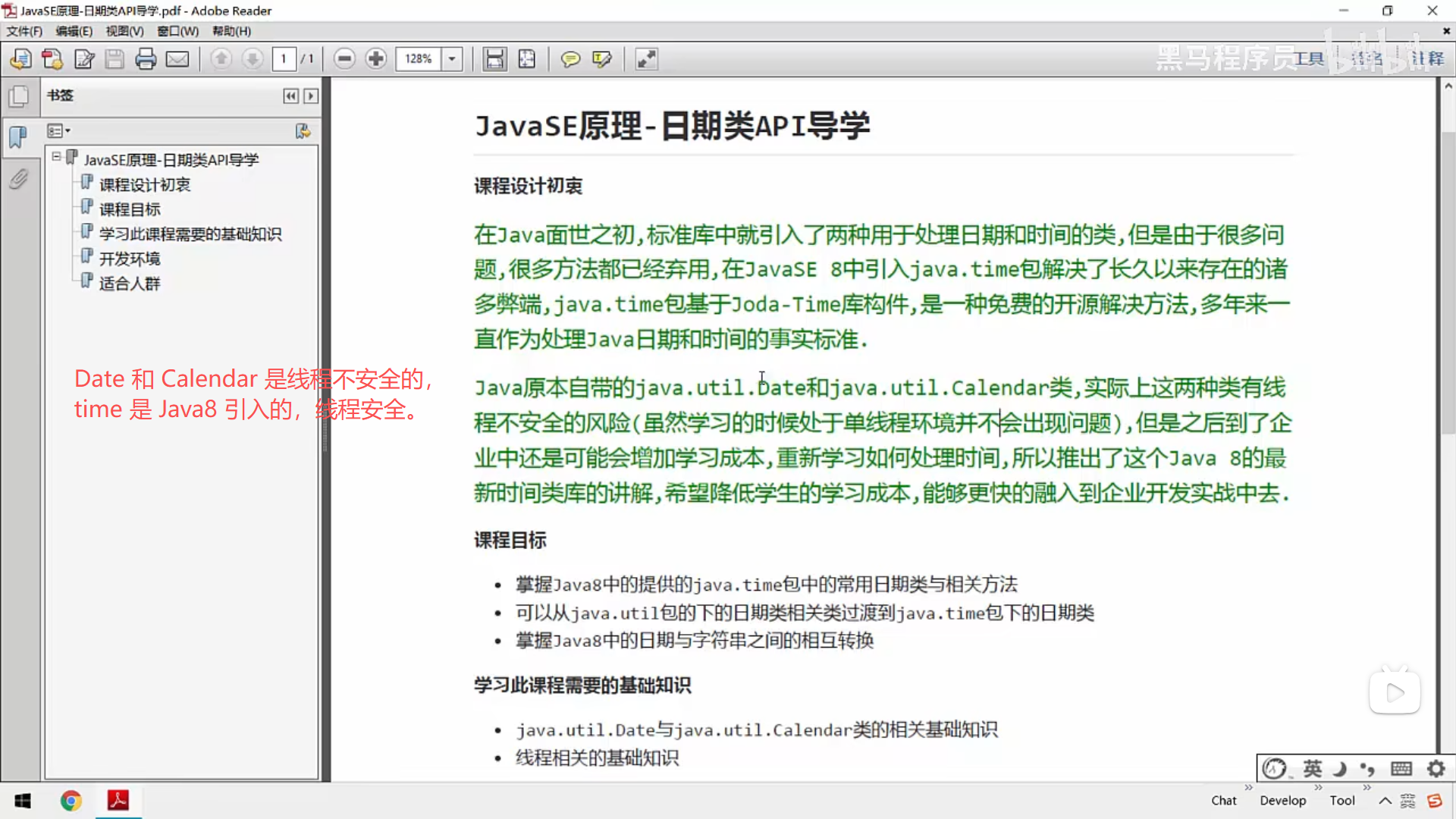Collapse the JavaSE原理-日期类API导学 bookmark tree
1456x819 pixels.
click(x=56, y=156)
